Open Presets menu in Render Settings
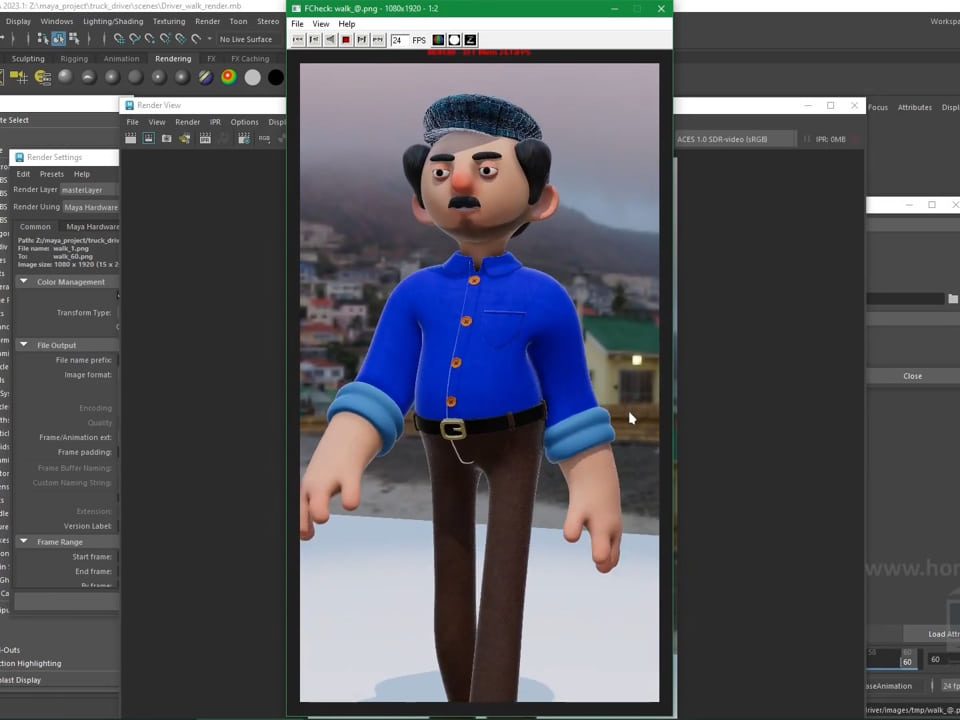 (51, 174)
